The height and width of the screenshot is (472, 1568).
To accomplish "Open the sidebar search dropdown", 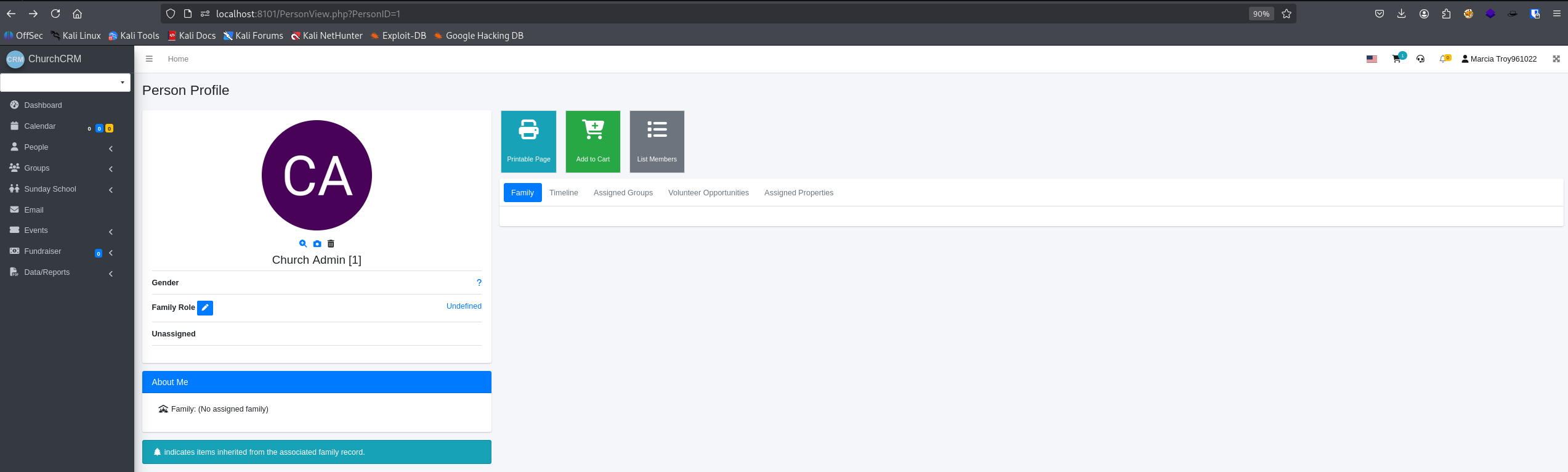I will coord(65,82).
